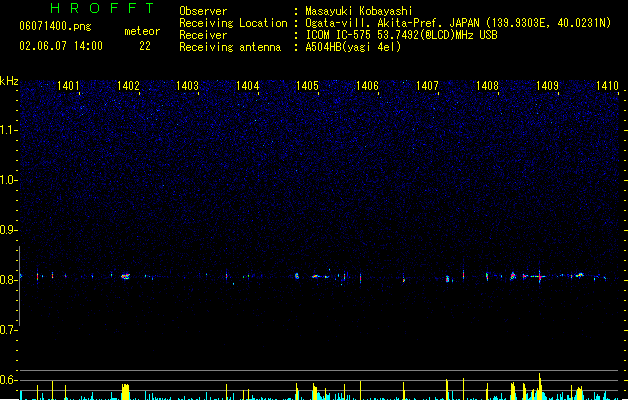Click the tallest yellow spike below 1409

(x=540, y=386)
